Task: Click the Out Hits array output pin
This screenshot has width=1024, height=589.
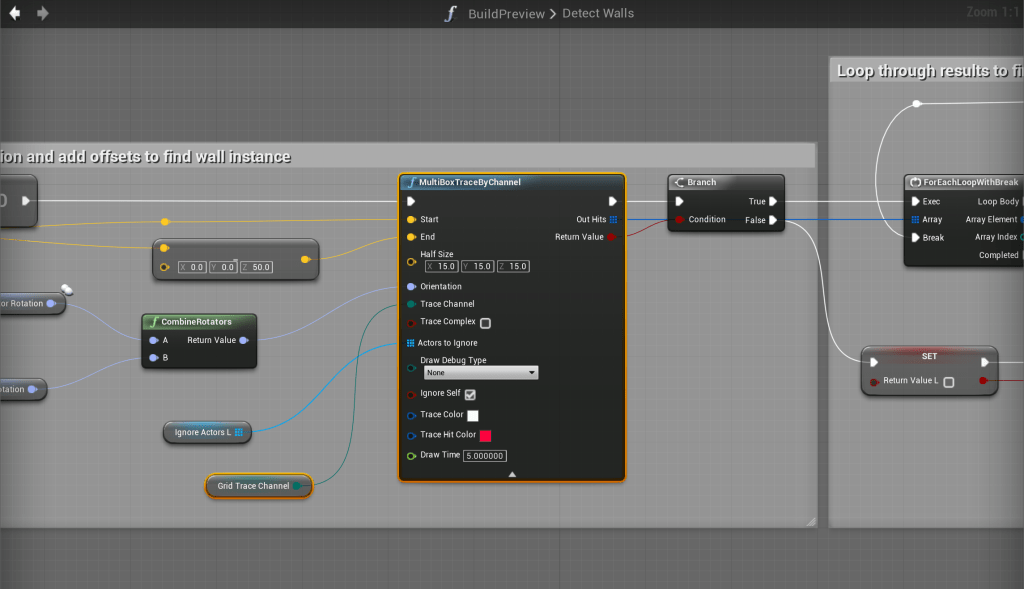Action: click(x=613, y=219)
